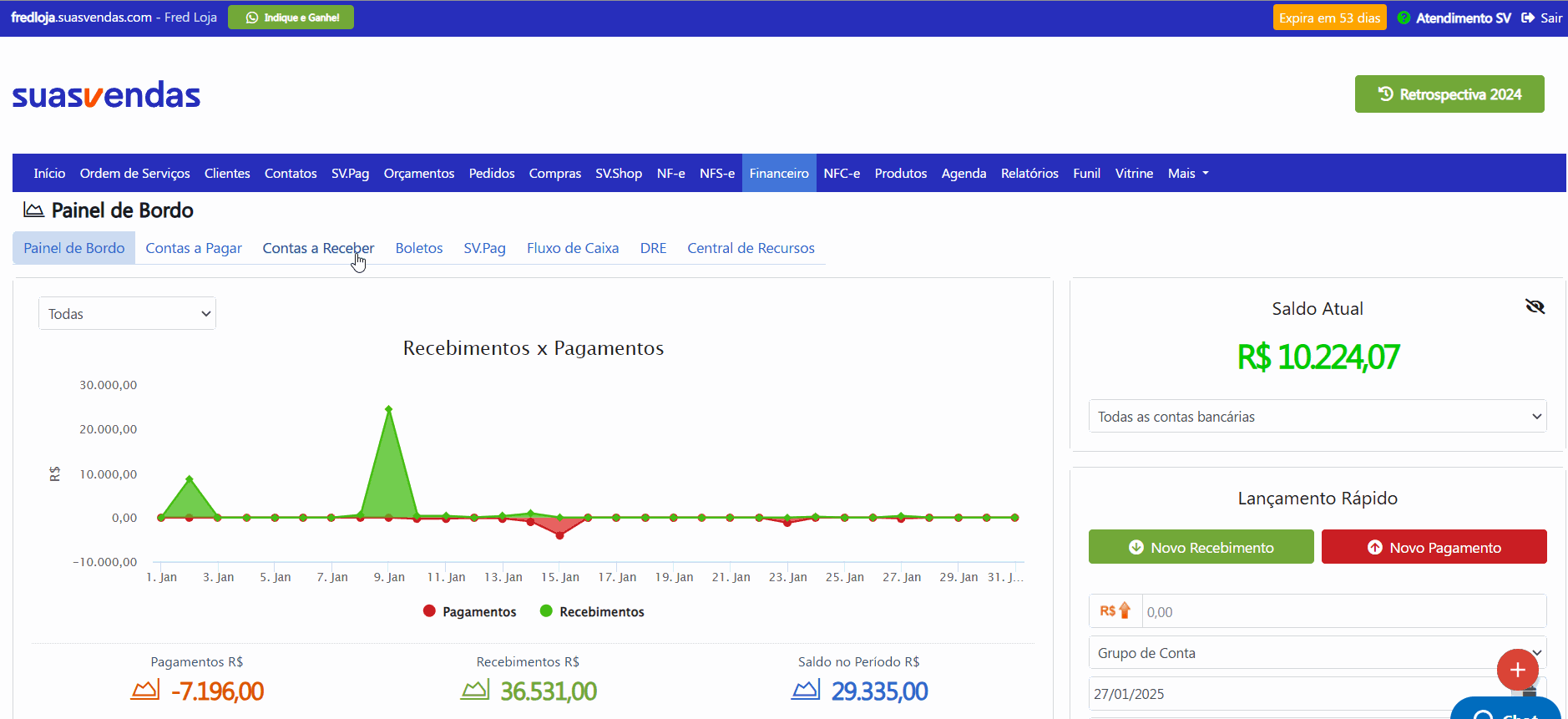Click the suasvendas logo
Image resolution: width=1568 pixels, height=719 pixels.
pyautogui.click(x=106, y=95)
